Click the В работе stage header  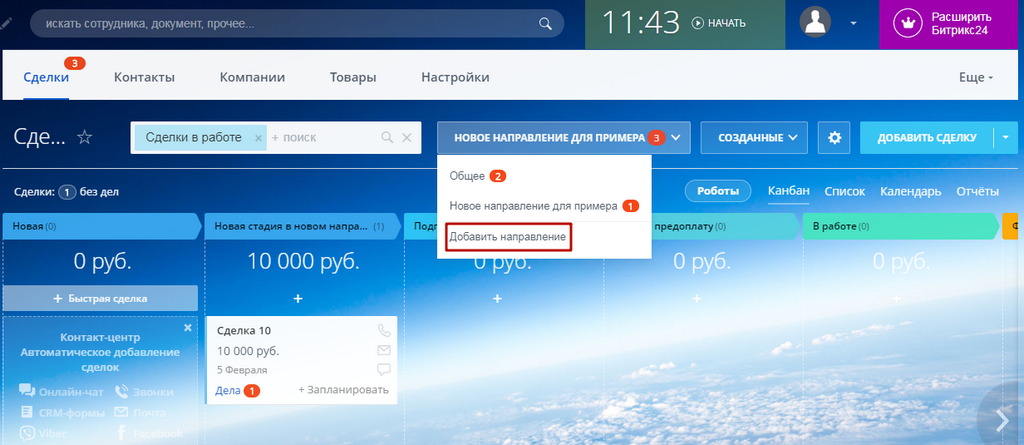901,227
